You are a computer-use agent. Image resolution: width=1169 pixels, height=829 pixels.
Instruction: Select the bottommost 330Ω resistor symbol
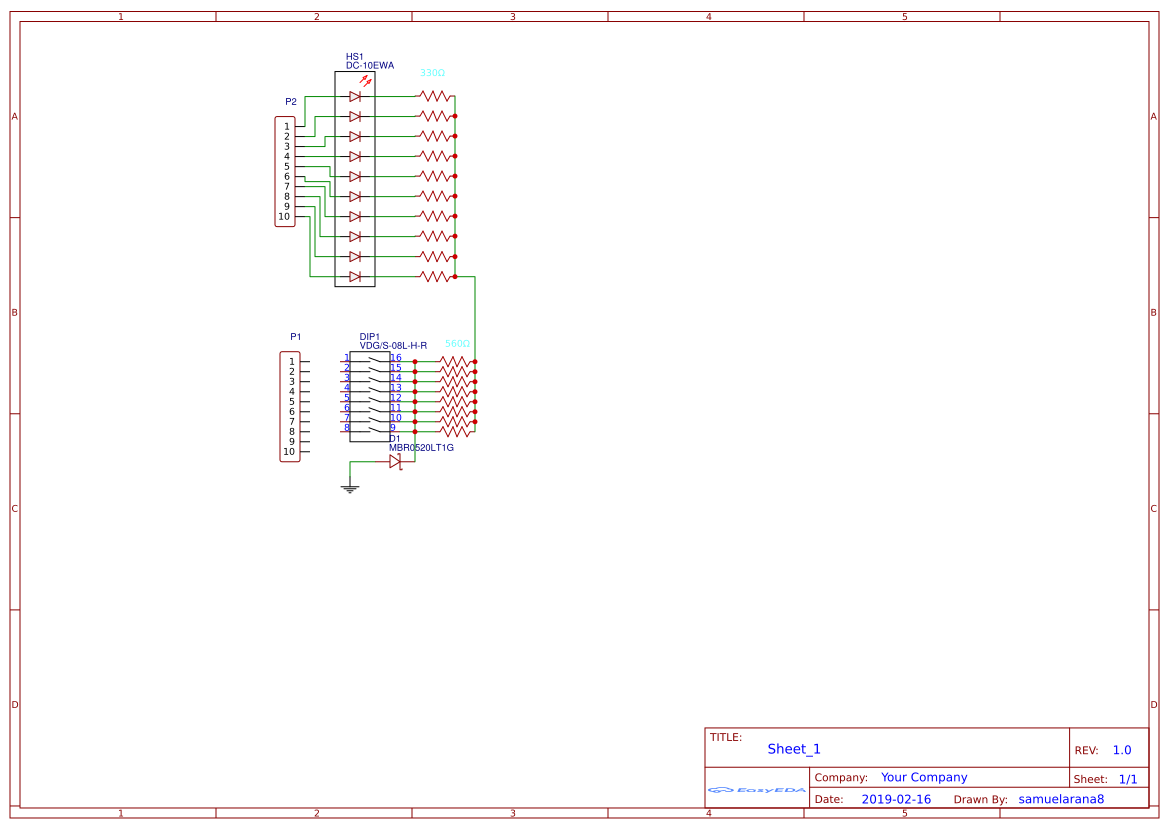(433, 275)
